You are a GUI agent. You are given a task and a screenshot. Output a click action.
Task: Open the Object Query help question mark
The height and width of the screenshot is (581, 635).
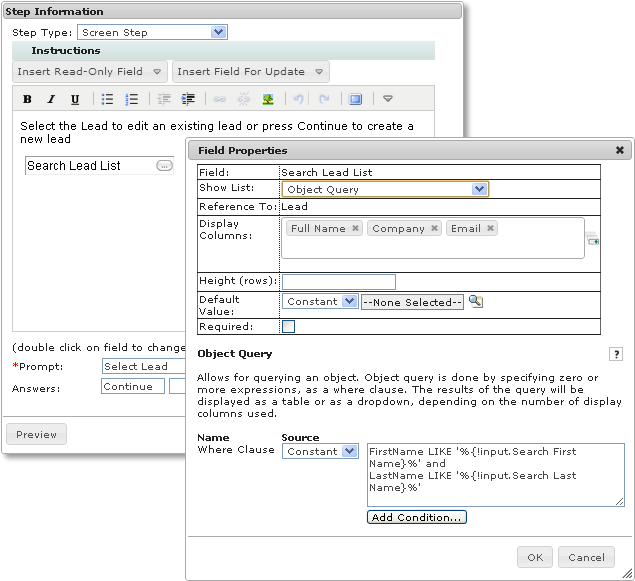pyautogui.click(x=616, y=354)
